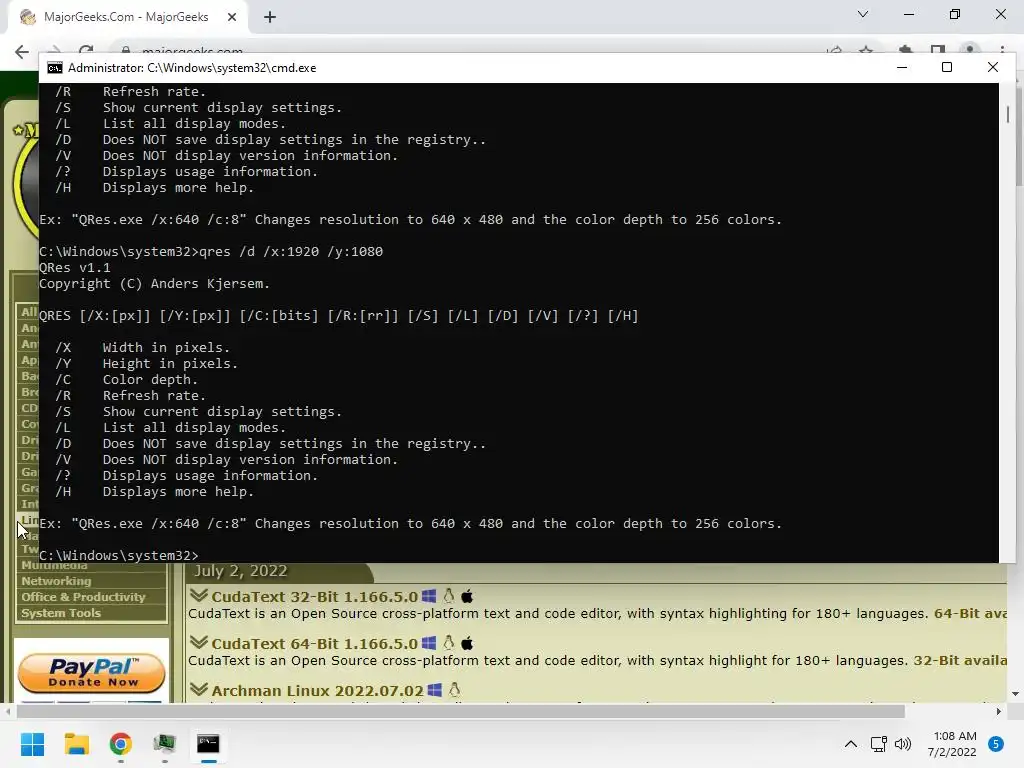
Task: Open the CudaText 64-Bit 1.166.5.0 link
Action: (x=314, y=644)
